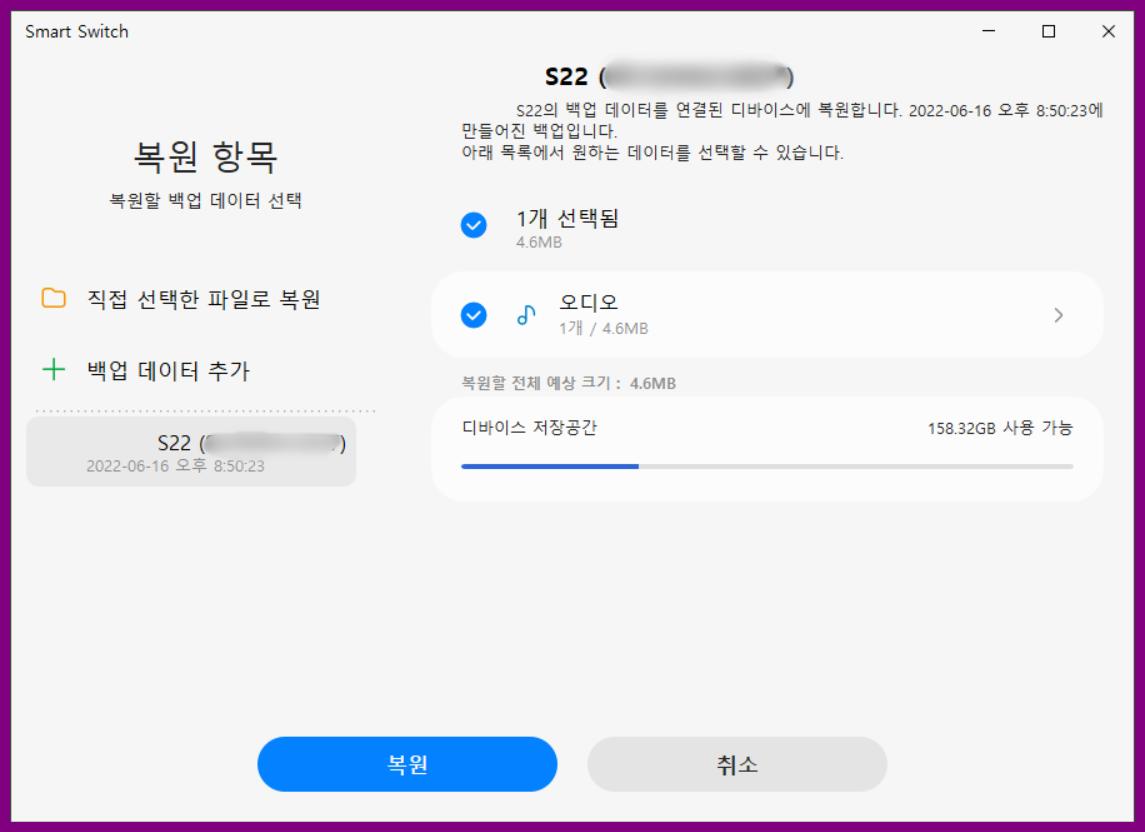Viewport: 1145px width, 832px height.
Task: Click the 복원할 전체 예상 크기 text
Action: [568, 383]
